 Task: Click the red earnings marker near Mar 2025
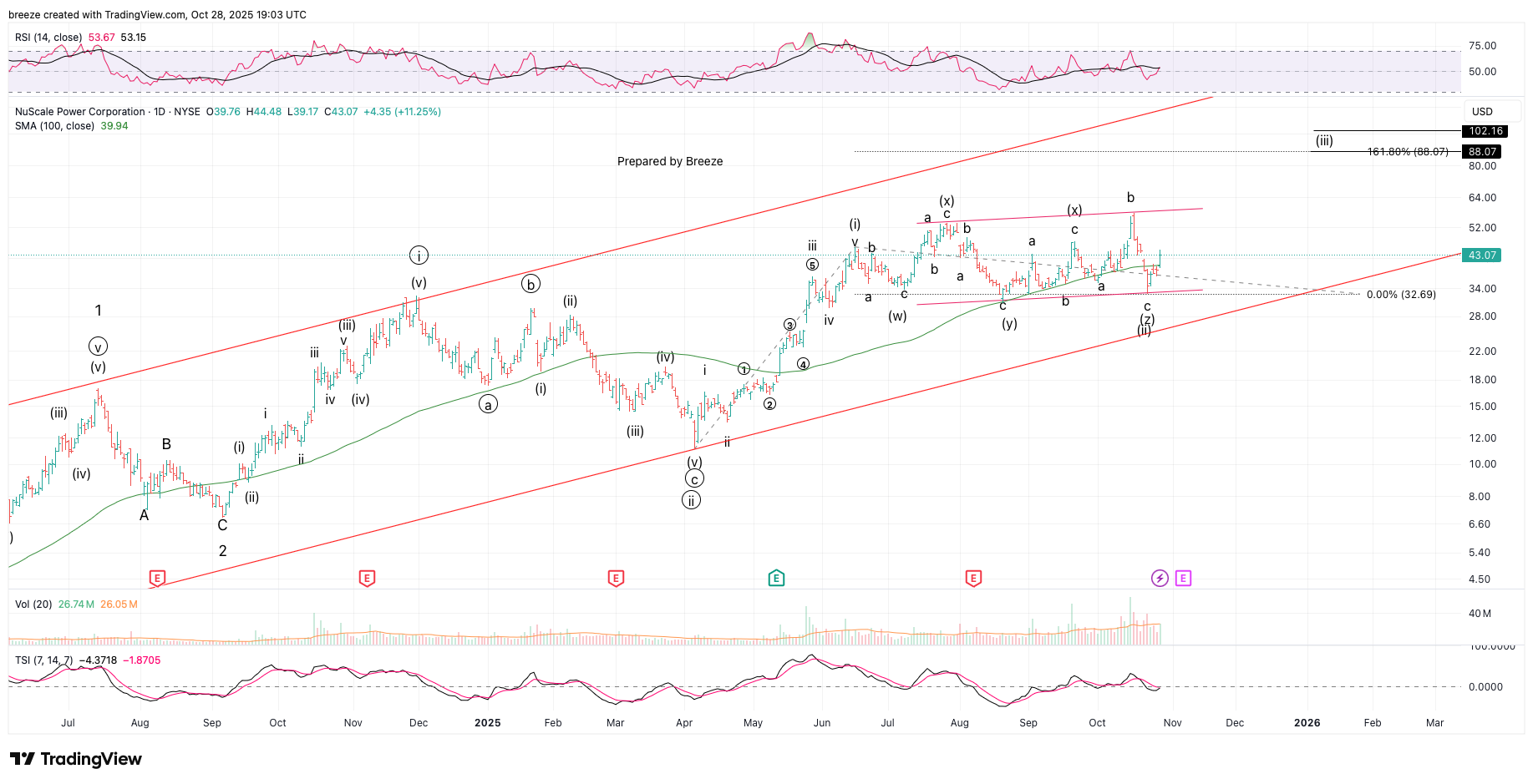point(616,578)
